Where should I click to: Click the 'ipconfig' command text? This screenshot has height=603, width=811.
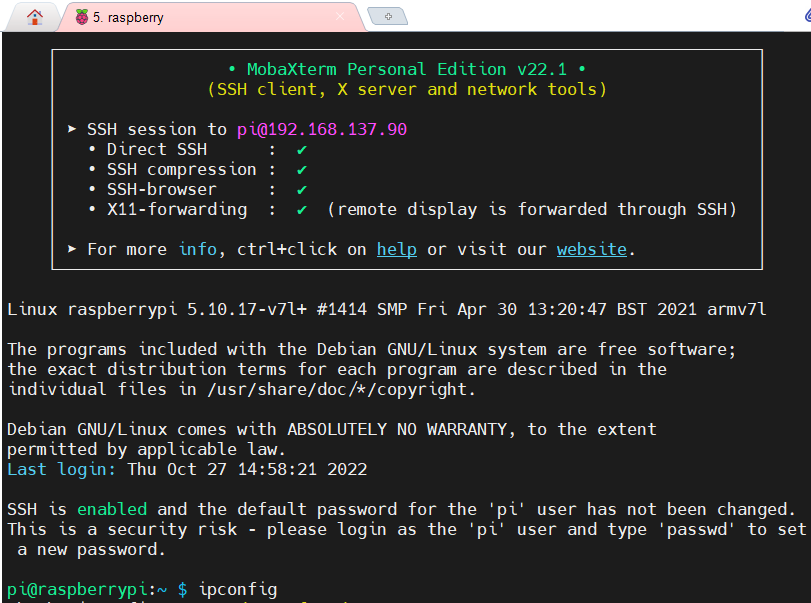pyautogui.click(x=238, y=590)
